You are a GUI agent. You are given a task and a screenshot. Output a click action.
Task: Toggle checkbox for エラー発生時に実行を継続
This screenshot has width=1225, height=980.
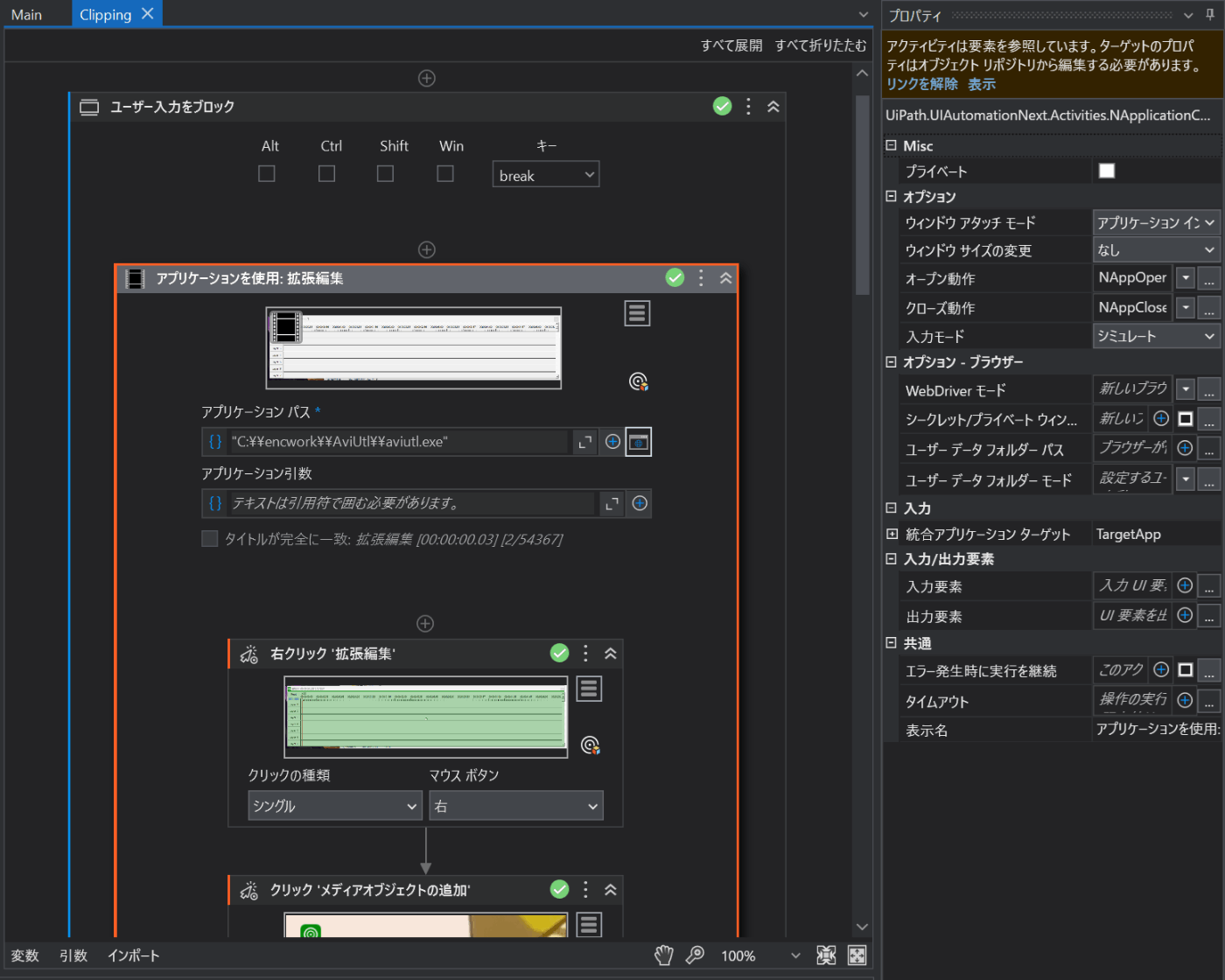[1186, 670]
